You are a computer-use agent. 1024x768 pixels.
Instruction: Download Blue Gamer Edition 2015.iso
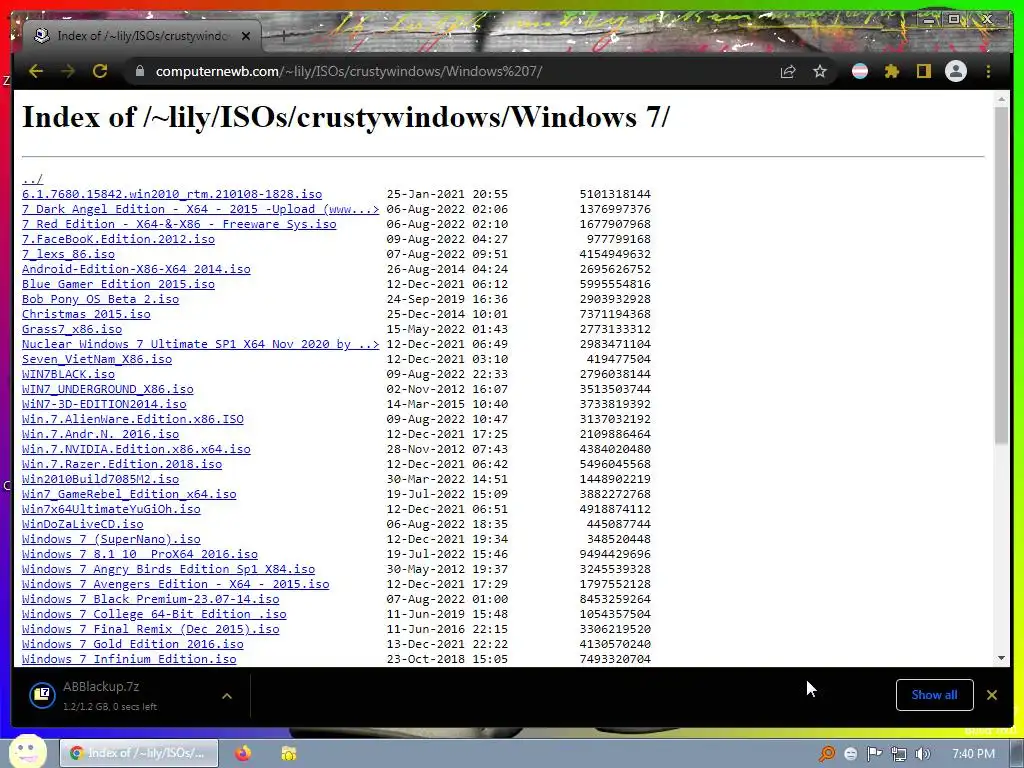tap(118, 284)
